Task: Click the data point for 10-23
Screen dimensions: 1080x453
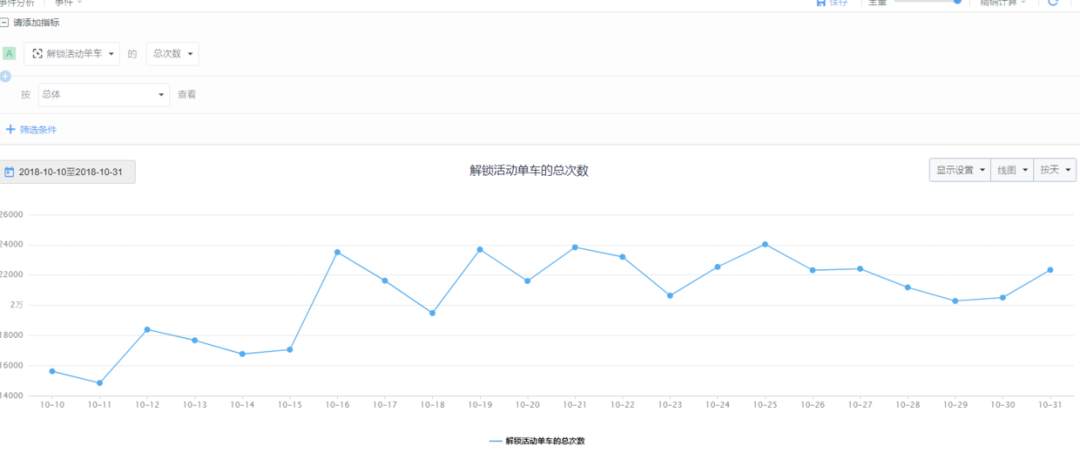Action: pos(670,295)
